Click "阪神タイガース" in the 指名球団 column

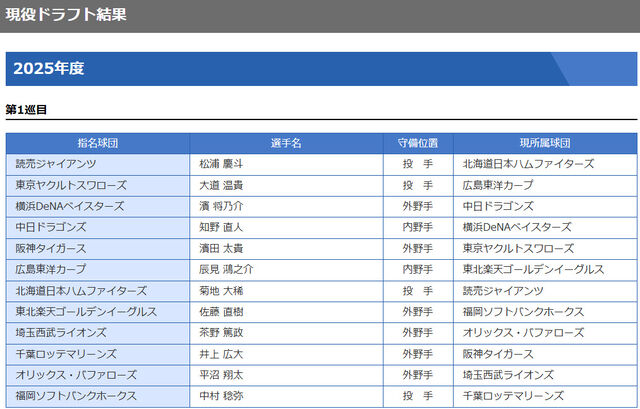[51, 249]
